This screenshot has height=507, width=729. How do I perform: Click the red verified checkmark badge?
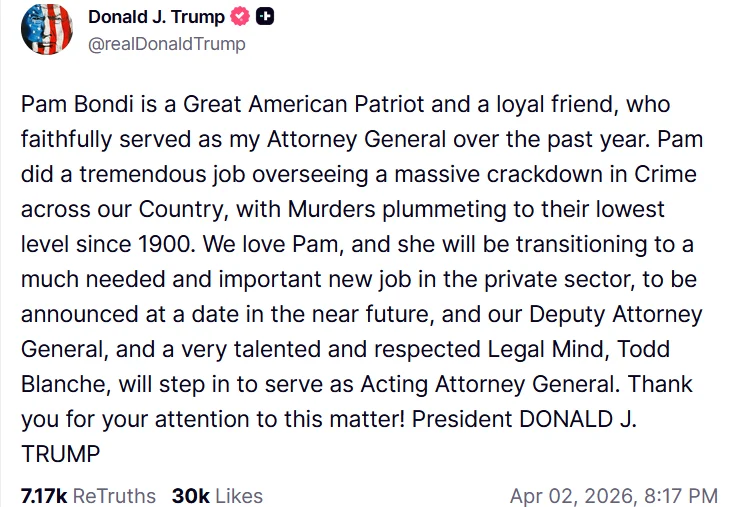[x=240, y=17]
